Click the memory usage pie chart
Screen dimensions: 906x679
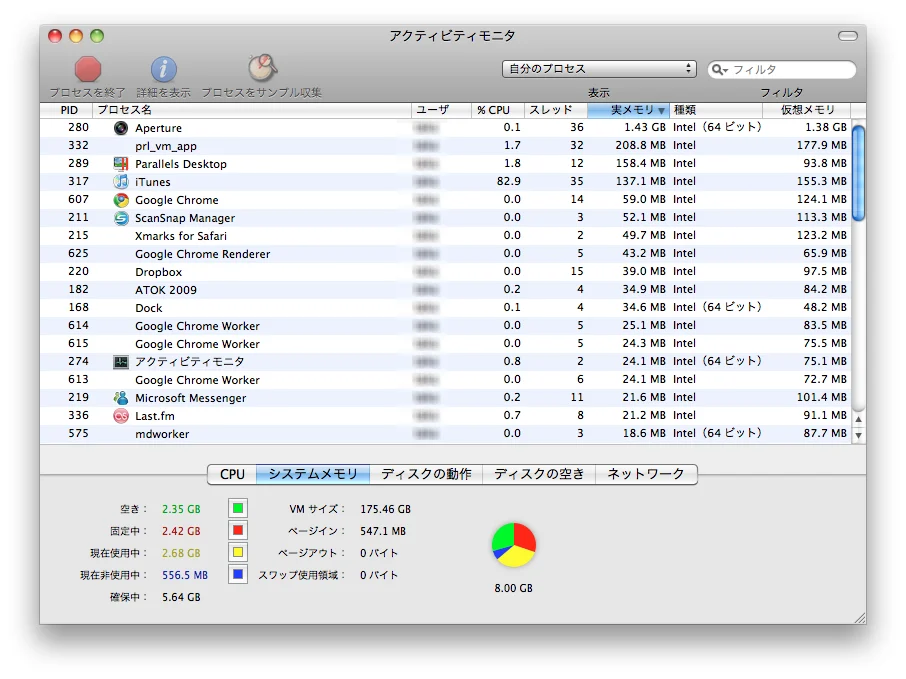514,545
